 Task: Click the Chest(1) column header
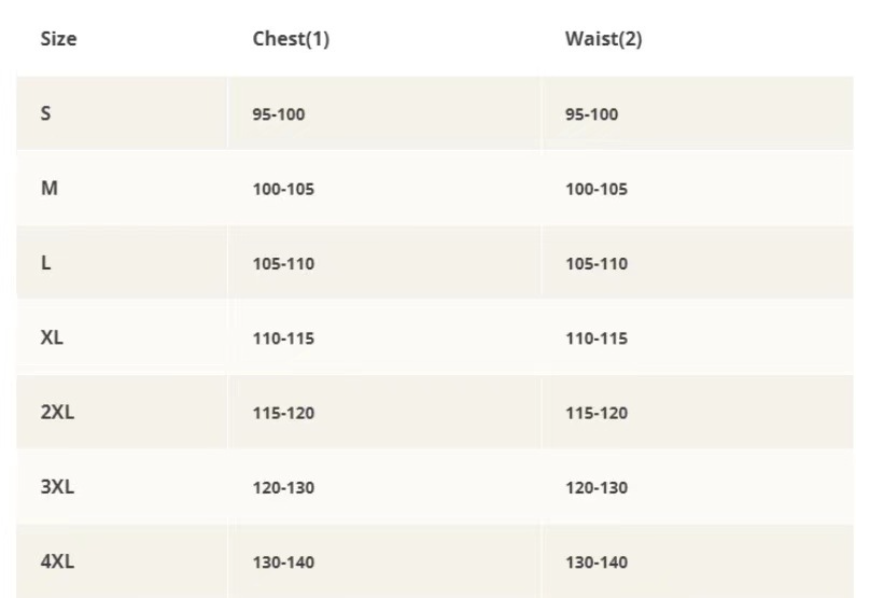[290, 39]
